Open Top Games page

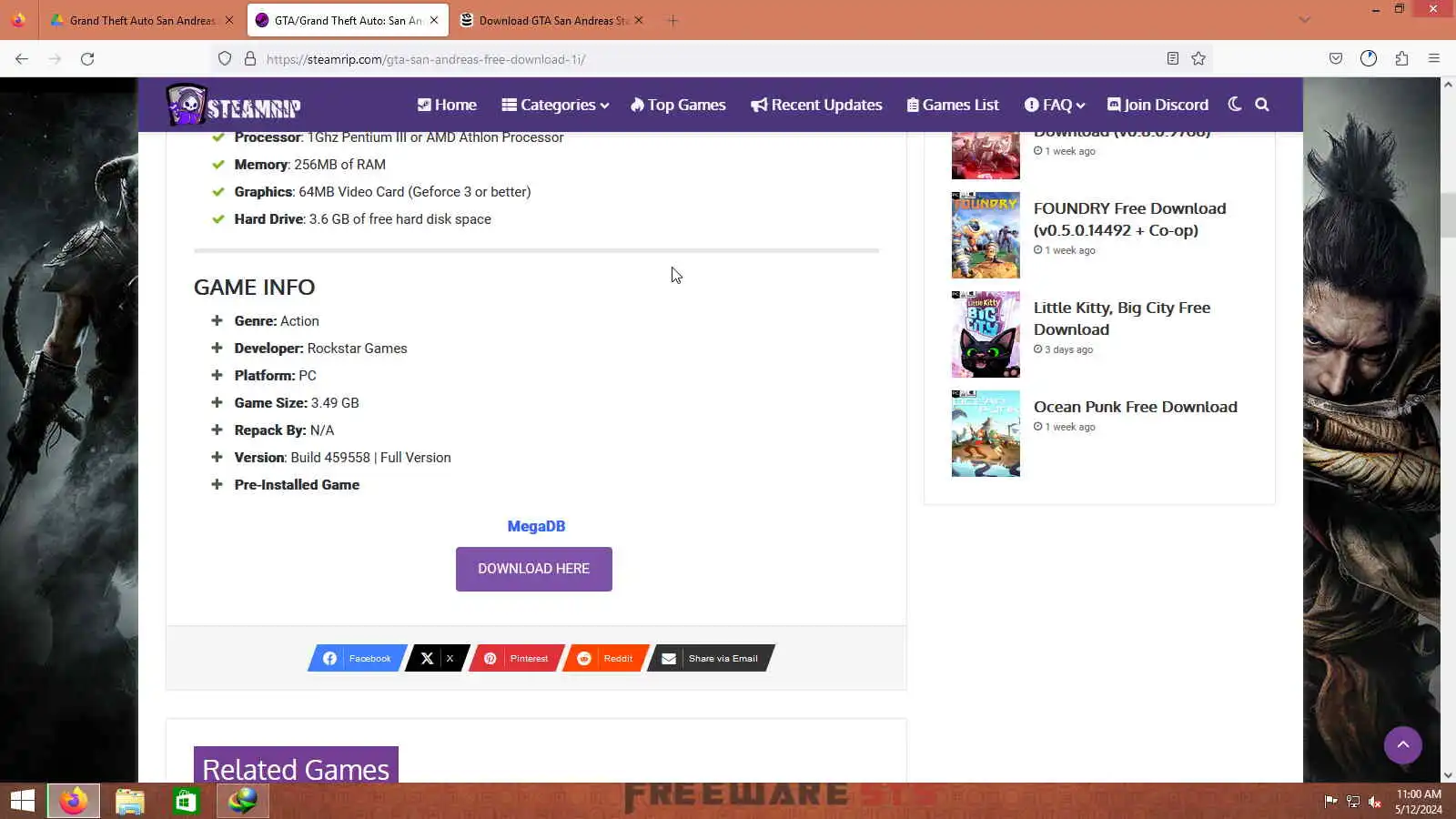coord(678,105)
